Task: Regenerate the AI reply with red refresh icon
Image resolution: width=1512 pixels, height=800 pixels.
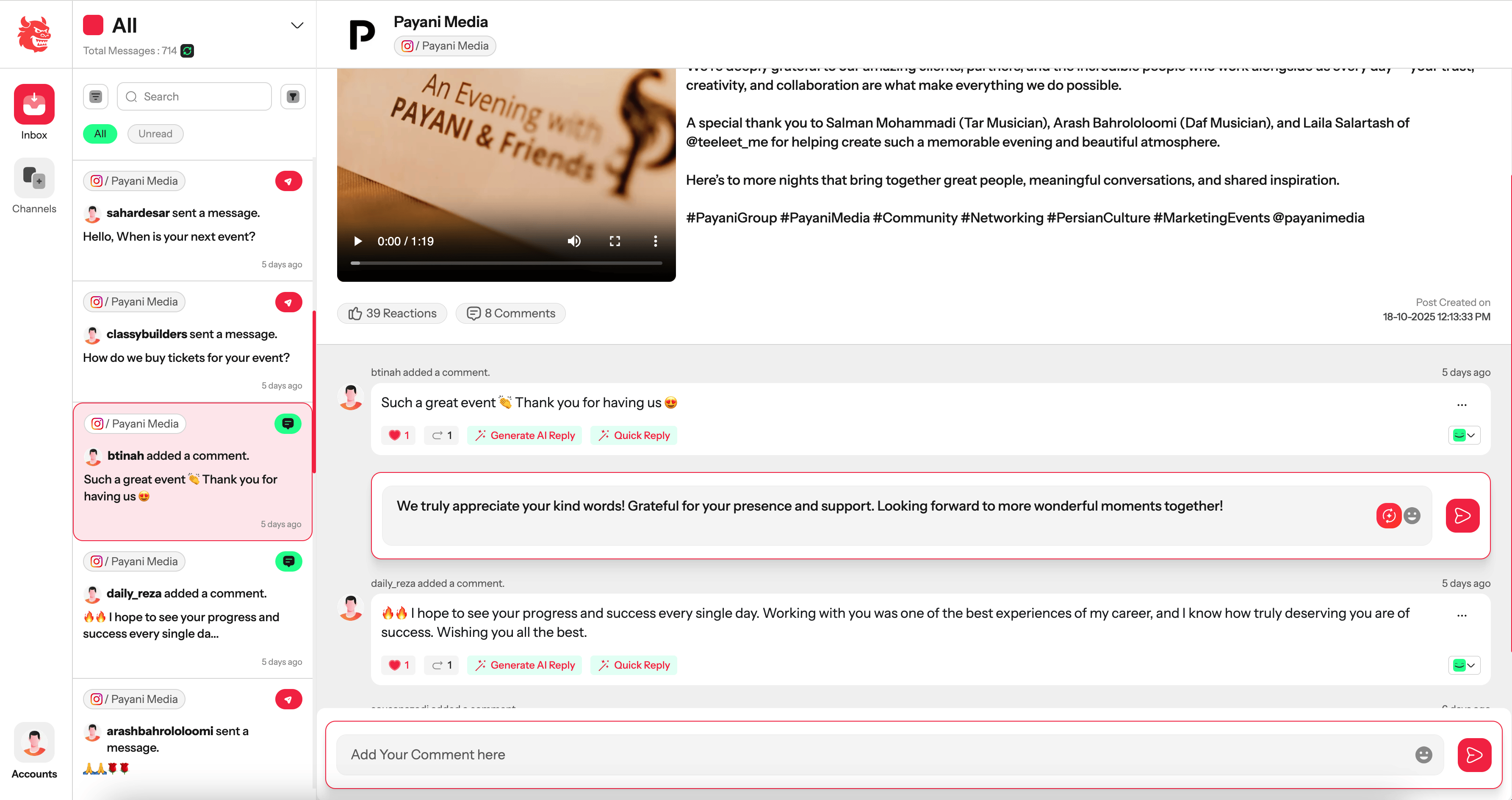Action: pos(1389,516)
